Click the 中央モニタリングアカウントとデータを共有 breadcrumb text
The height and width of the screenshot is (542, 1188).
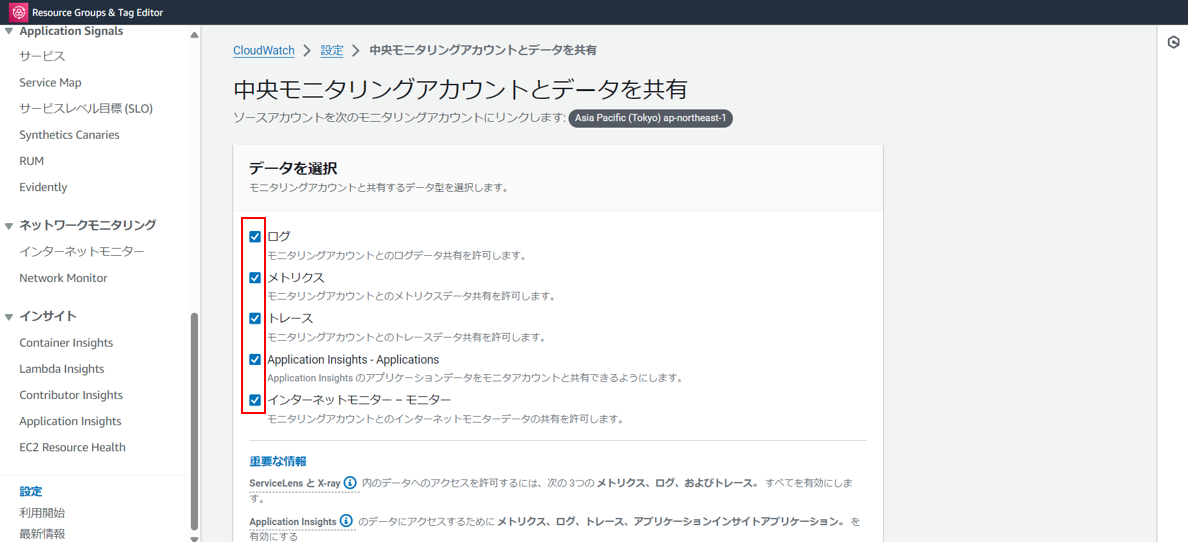[x=483, y=50]
